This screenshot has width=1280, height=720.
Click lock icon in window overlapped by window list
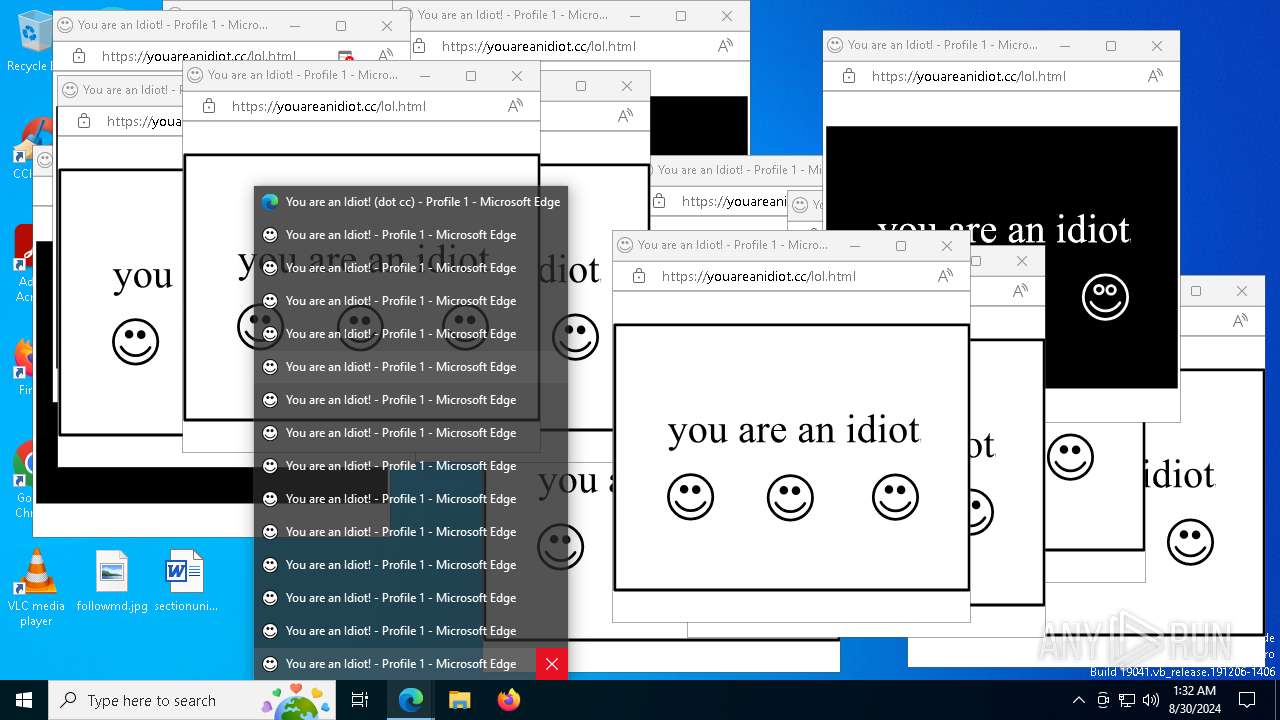209,106
